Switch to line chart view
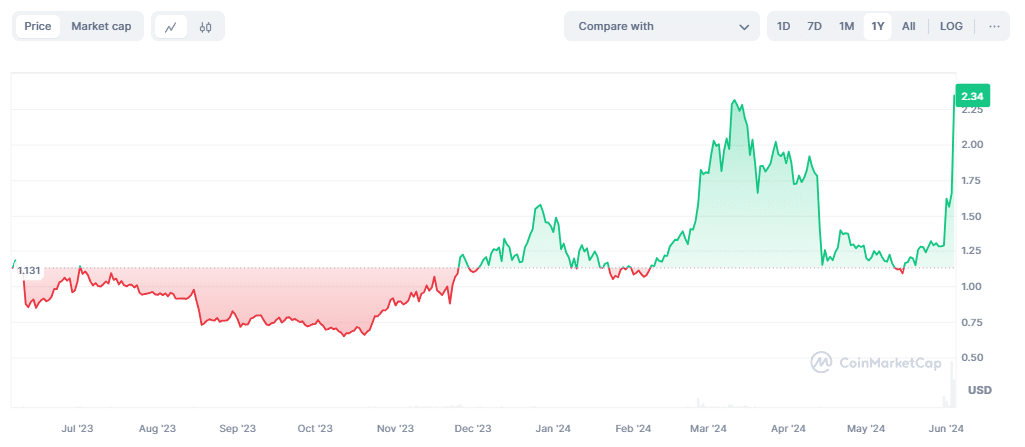This screenshot has width=1025, height=447. [171, 27]
